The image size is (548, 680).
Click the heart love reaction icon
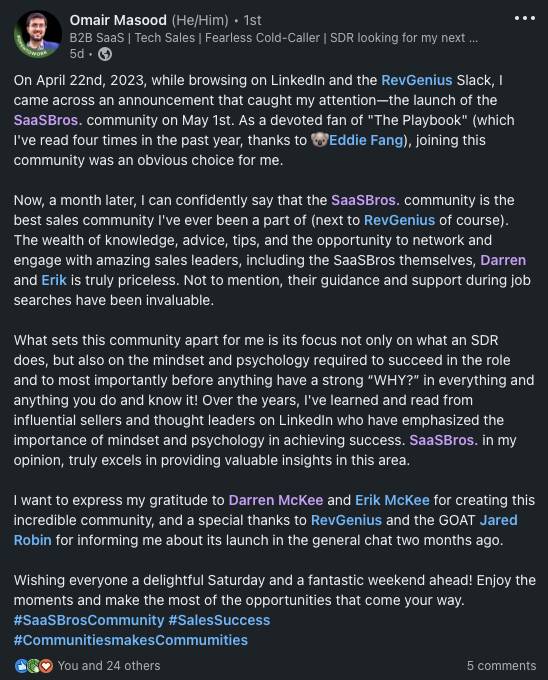tap(46, 666)
